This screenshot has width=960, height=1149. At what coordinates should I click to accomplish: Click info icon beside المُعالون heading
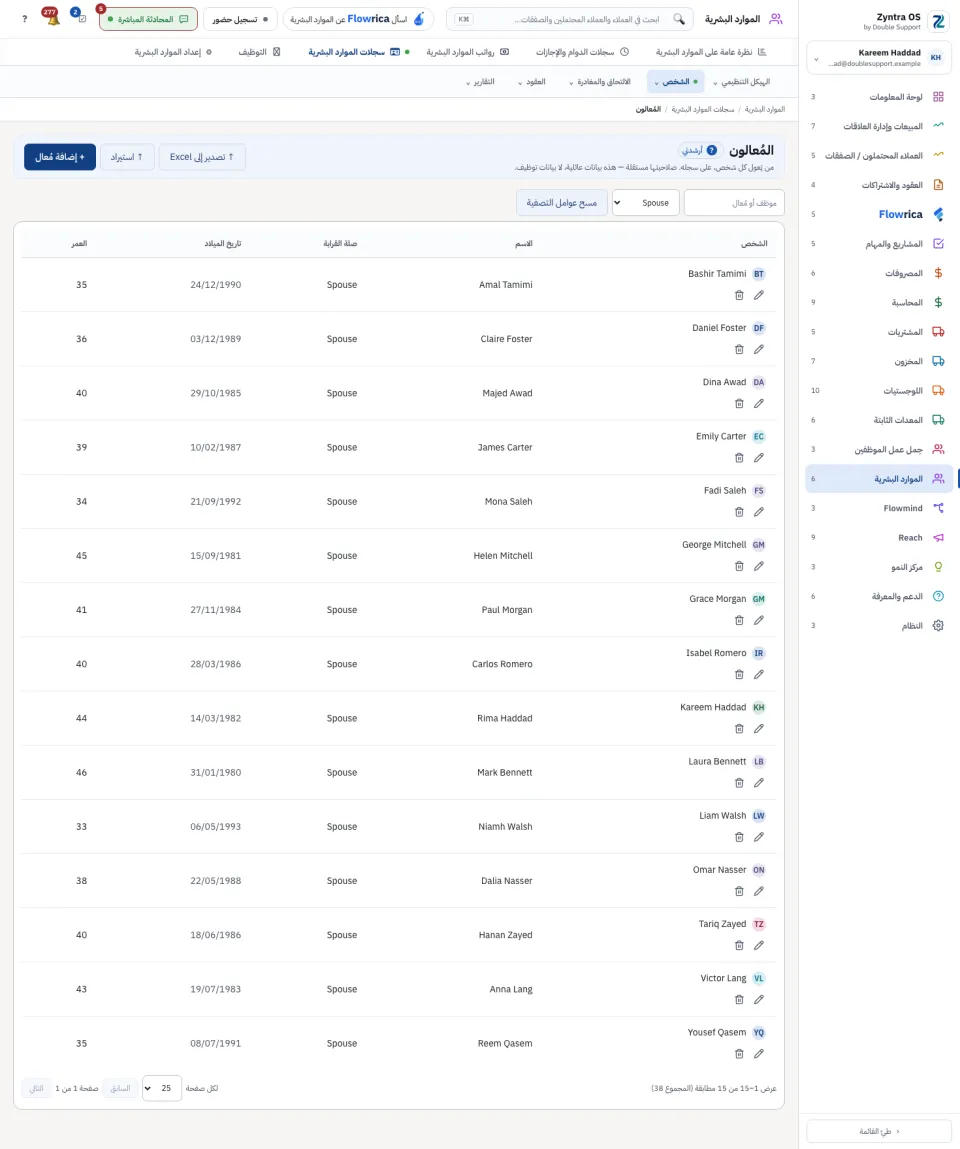pyautogui.click(x=712, y=150)
